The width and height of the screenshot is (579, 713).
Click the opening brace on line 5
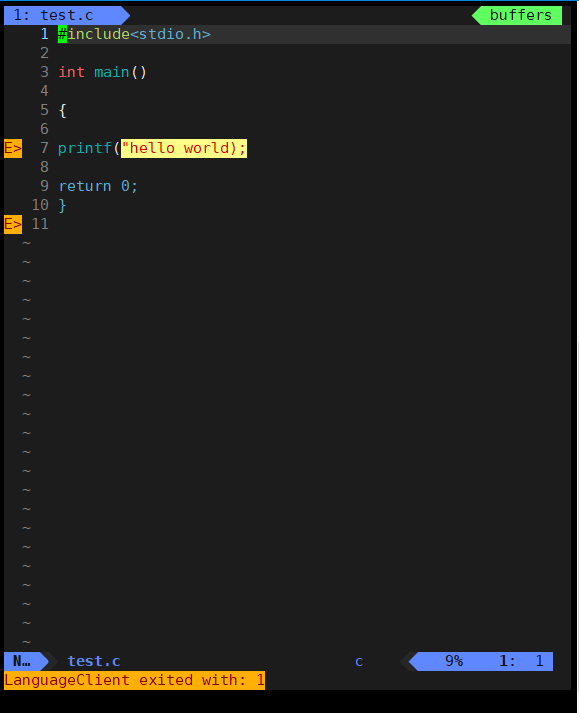(63, 110)
